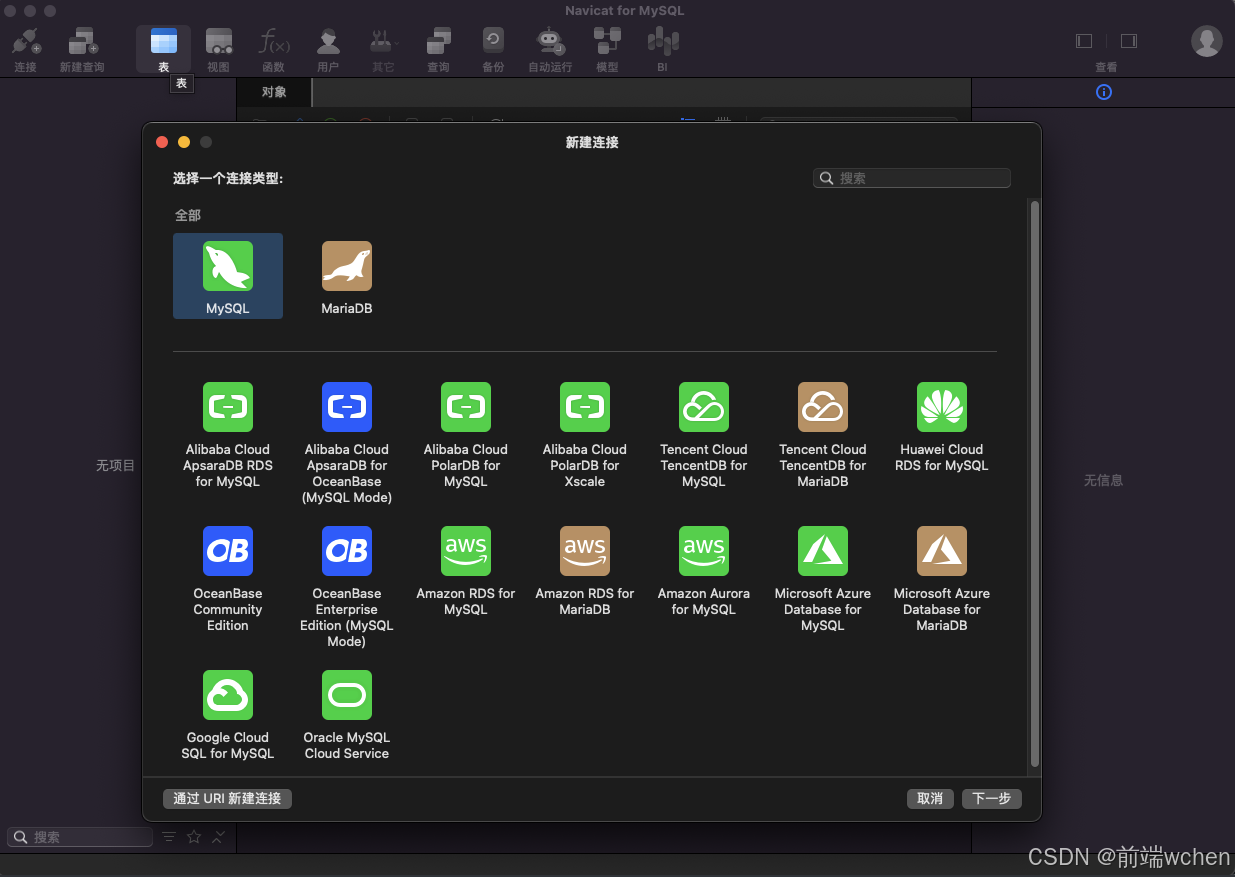Click the sidebar collapse arrows icon

(219, 837)
